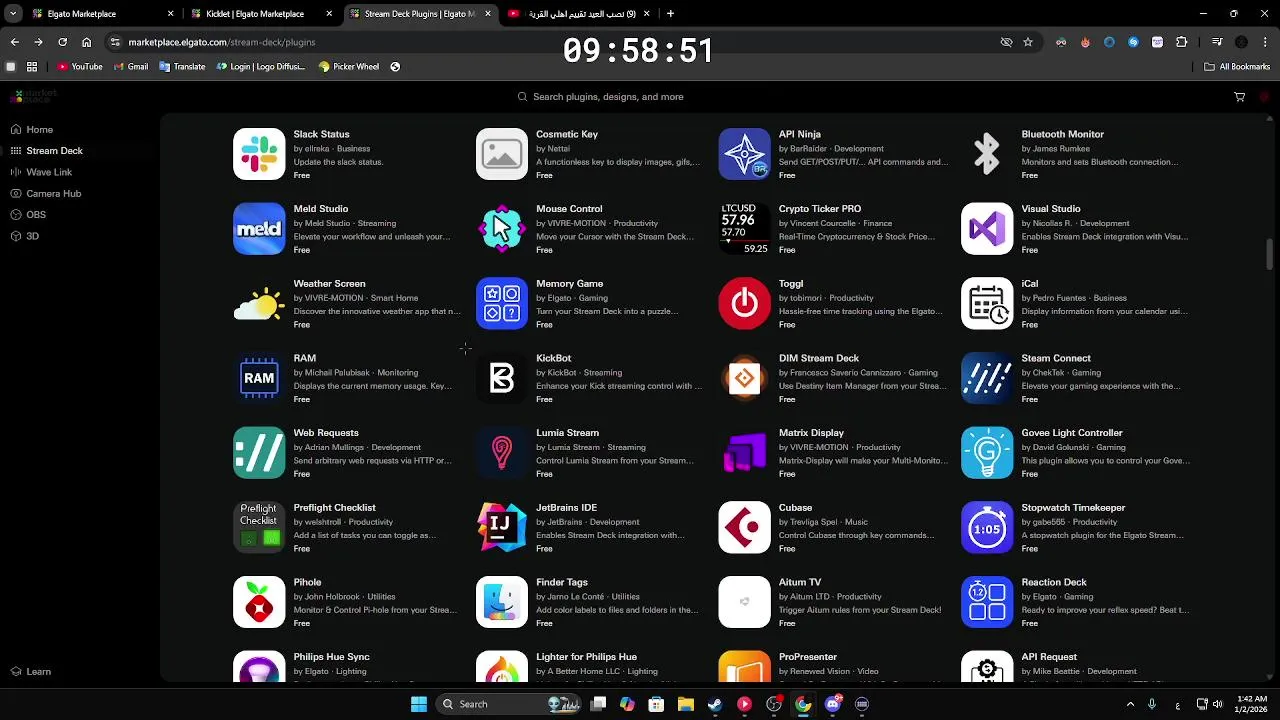
Task: Open the Picker Wheel bookmark
Action: point(348,67)
